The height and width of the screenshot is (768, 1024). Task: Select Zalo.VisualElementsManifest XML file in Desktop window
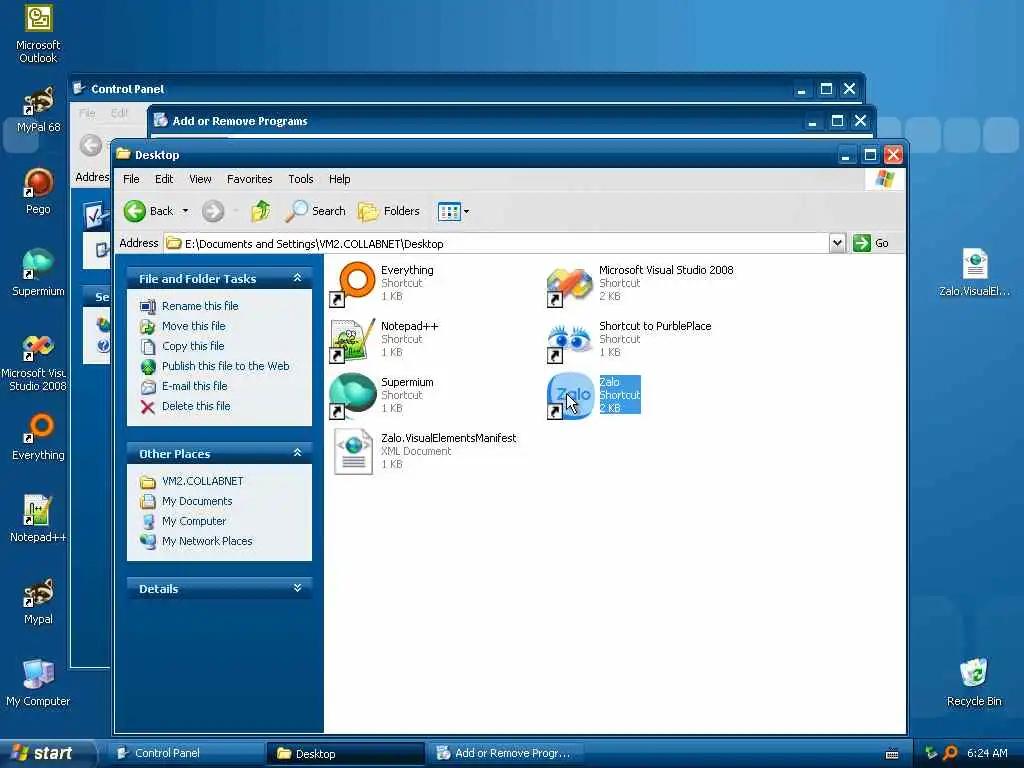click(x=424, y=452)
